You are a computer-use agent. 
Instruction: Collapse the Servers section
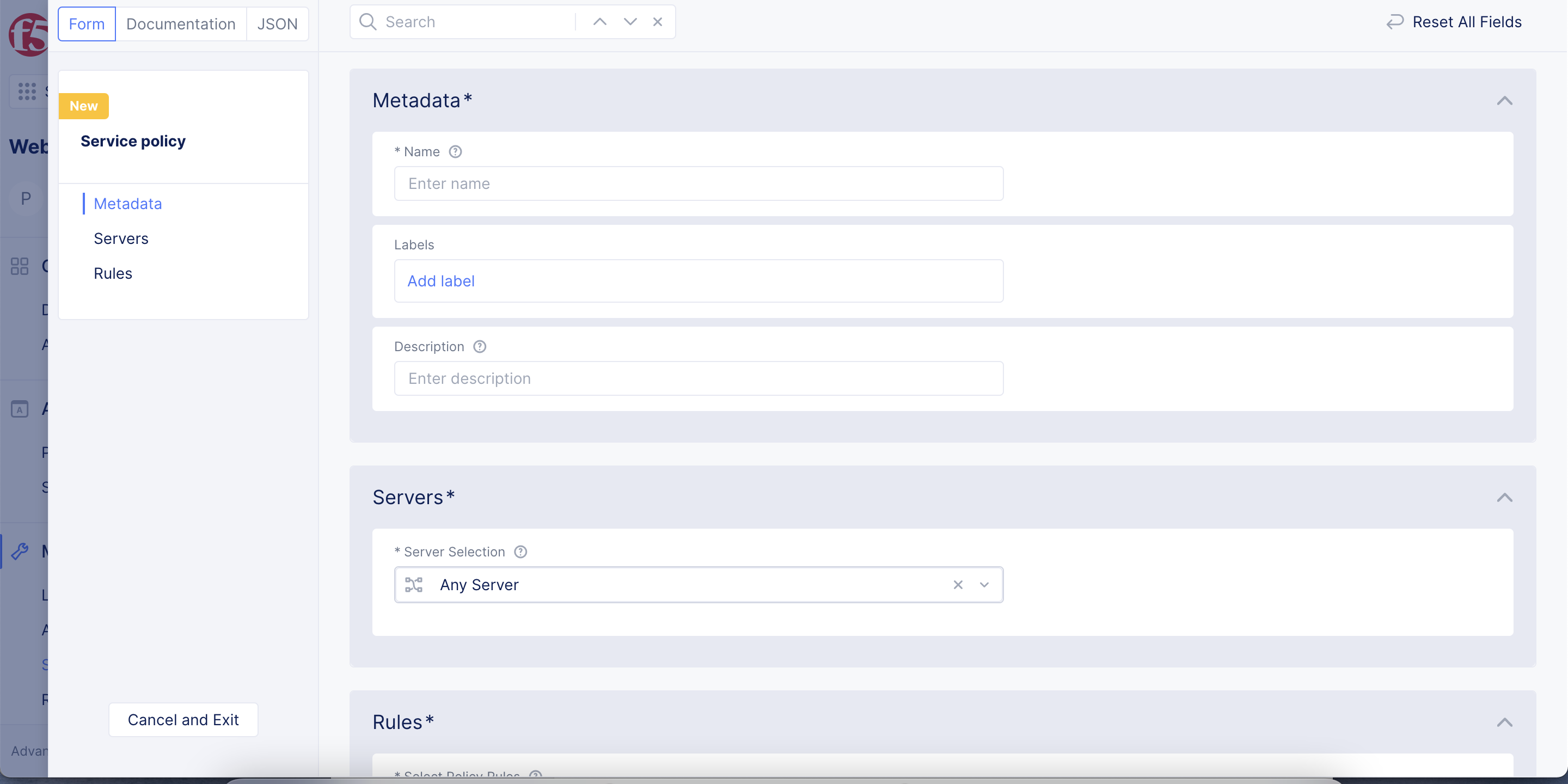click(1504, 497)
